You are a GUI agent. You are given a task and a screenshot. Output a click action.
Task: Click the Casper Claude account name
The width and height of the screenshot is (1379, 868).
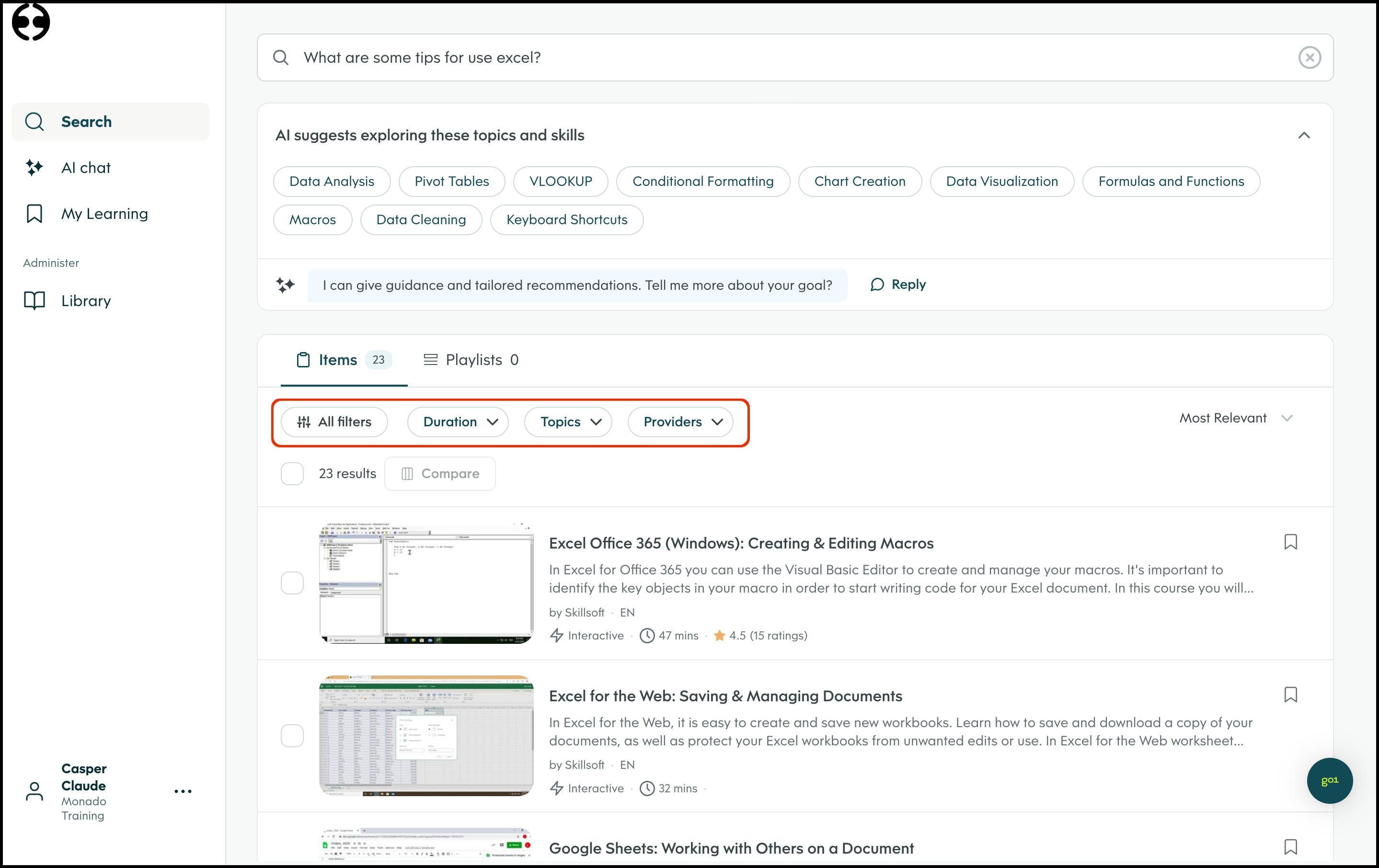point(83,777)
